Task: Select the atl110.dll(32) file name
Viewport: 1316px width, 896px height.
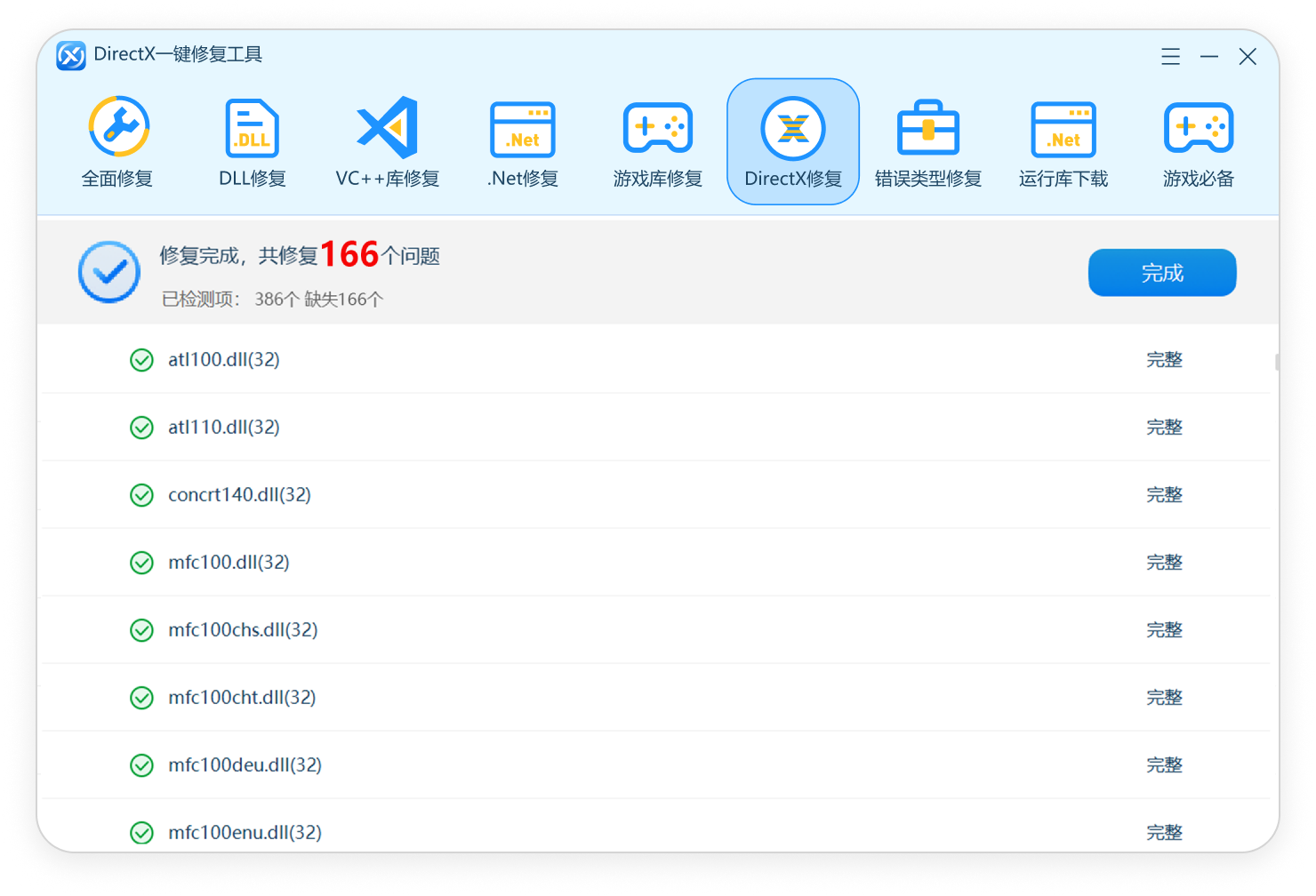Action: 224,427
